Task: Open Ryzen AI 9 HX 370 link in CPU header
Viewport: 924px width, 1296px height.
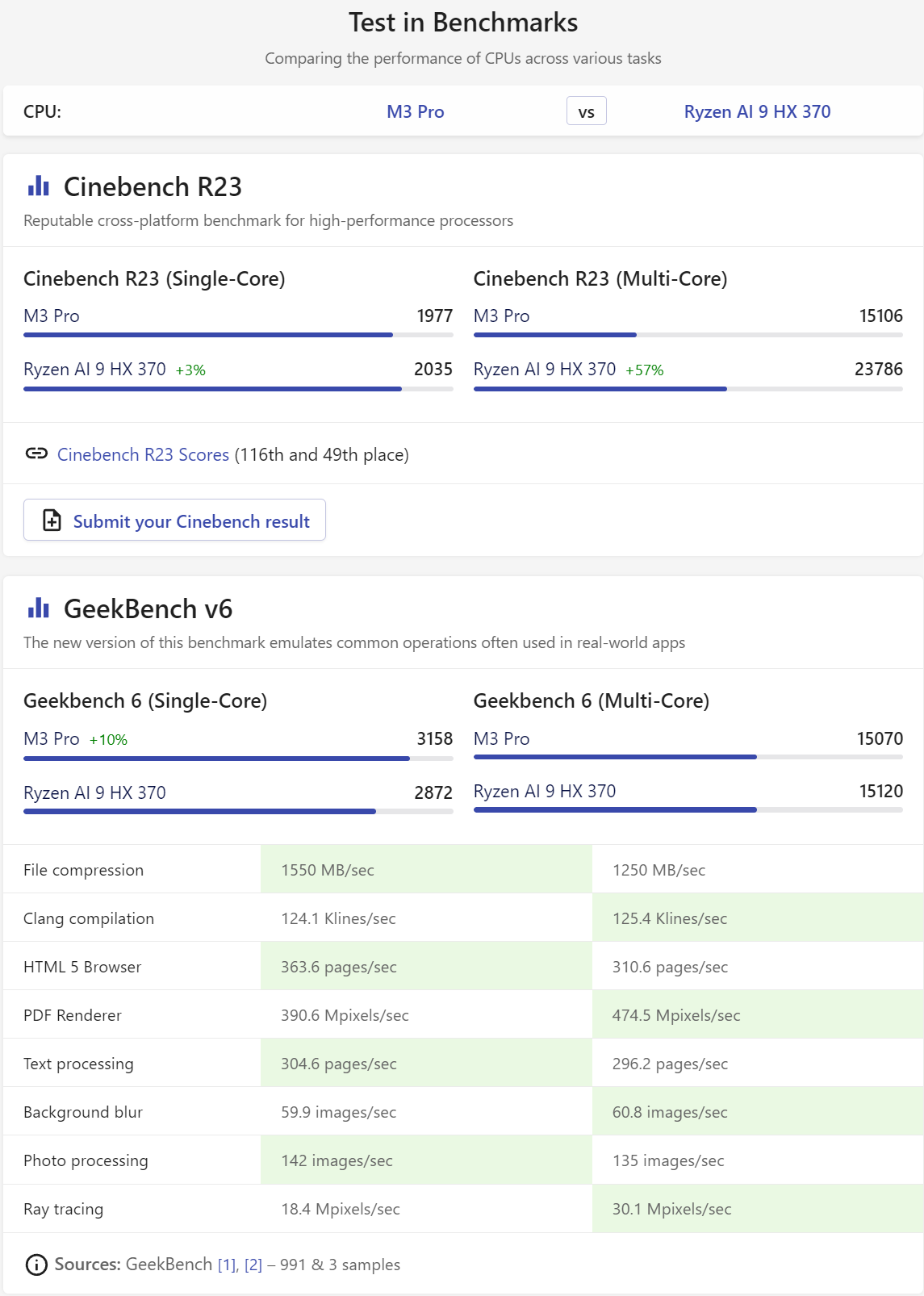Action: (x=757, y=111)
